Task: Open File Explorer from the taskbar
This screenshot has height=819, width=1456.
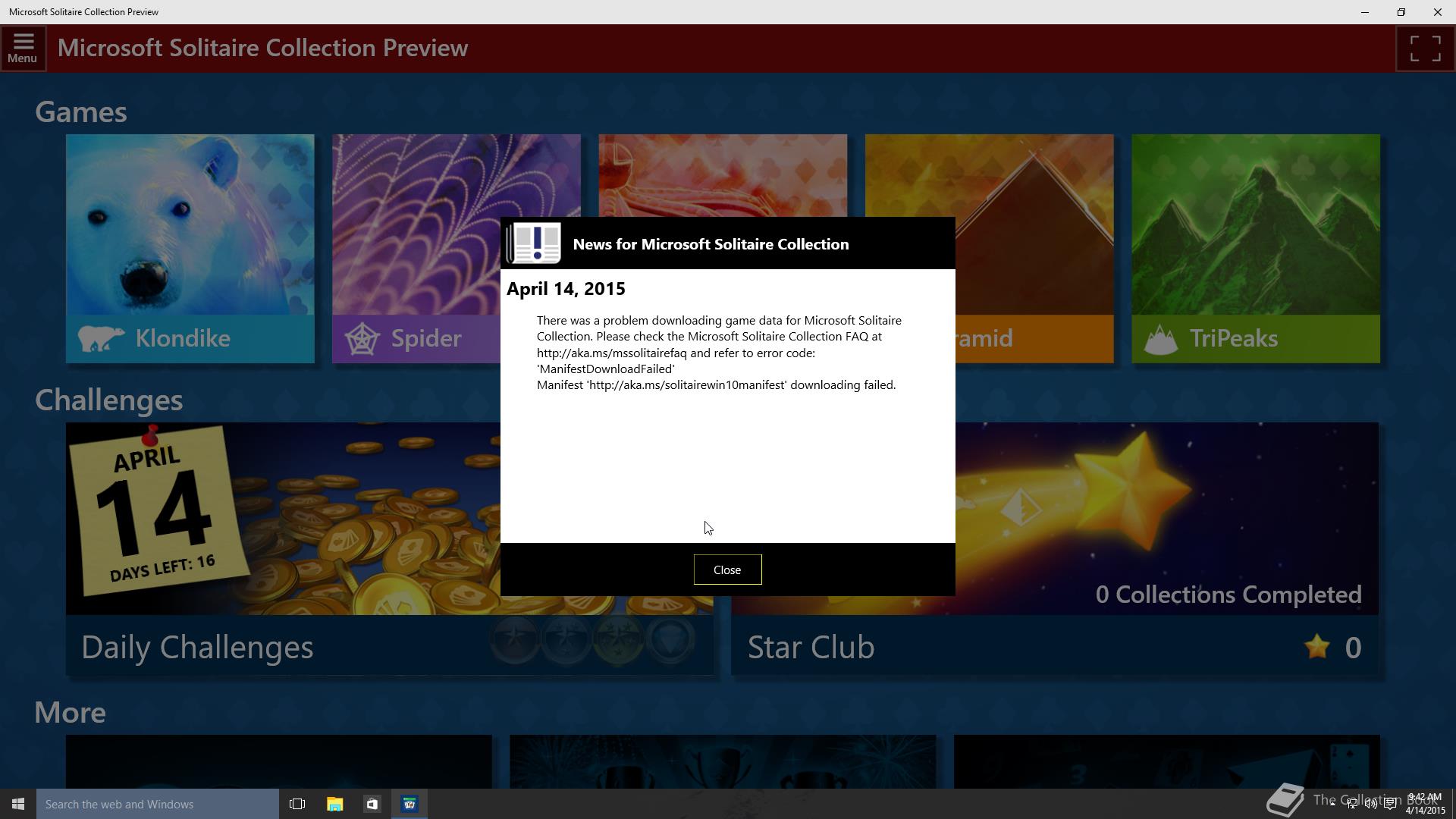Action: (334, 804)
